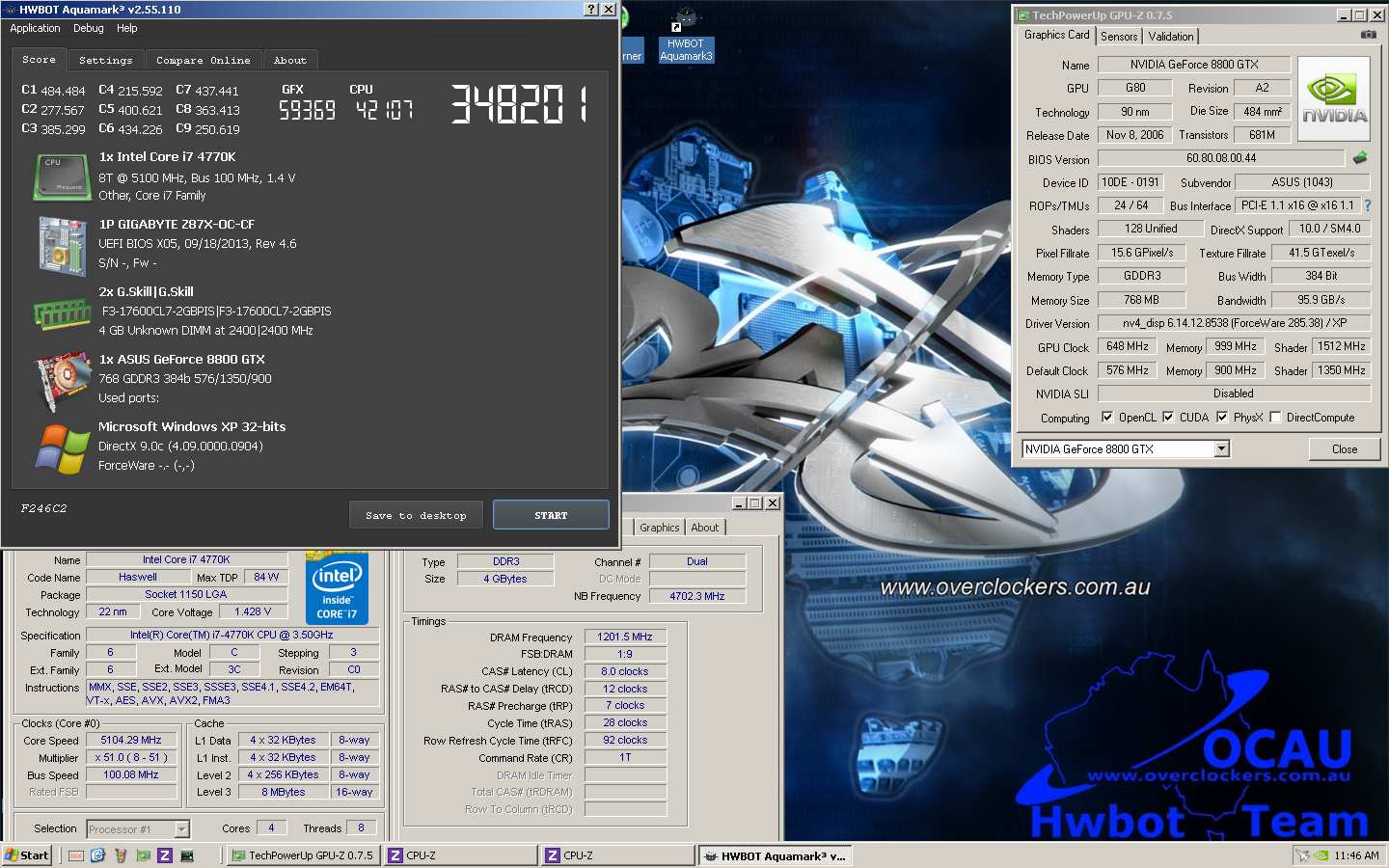
Task: Click the GPU-Z title bar application icon
Action: point(1022,15)
